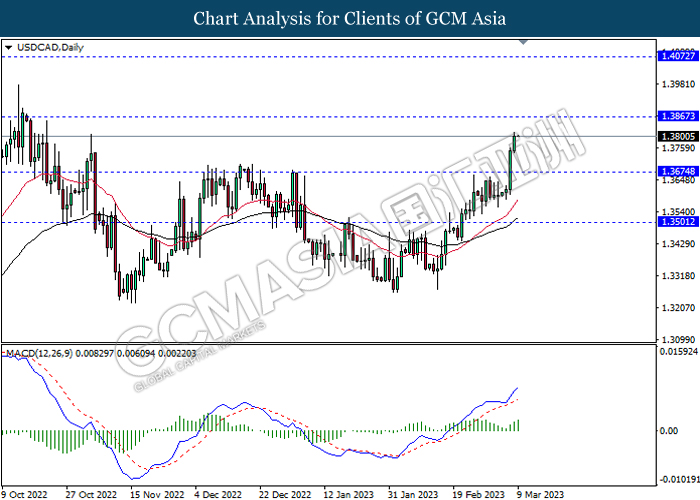Click the chart shift triangle marker at top
The height and width of the screenshot is (500, 700).
click(523, 42)
